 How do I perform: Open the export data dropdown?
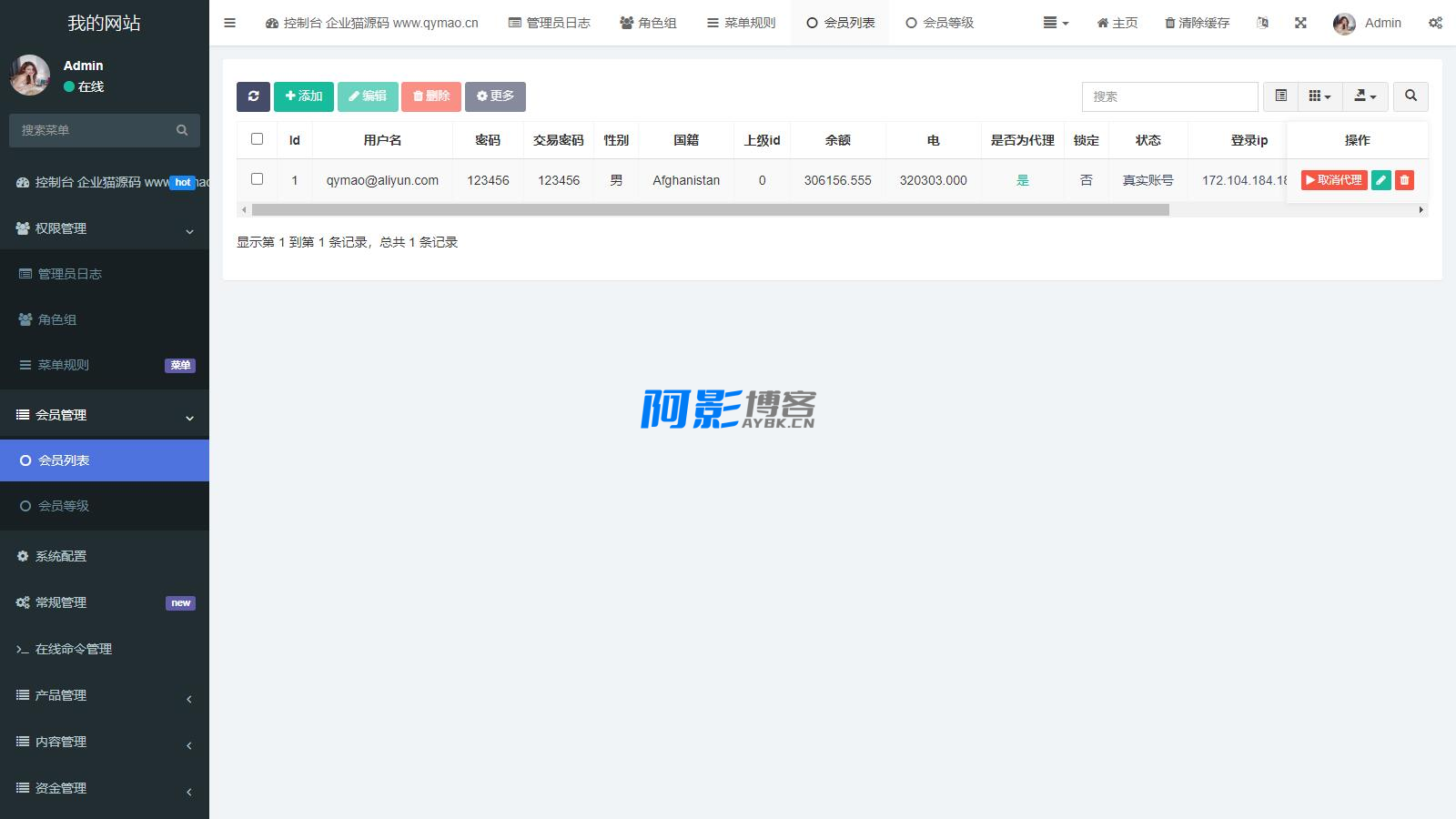point(1365,96)
